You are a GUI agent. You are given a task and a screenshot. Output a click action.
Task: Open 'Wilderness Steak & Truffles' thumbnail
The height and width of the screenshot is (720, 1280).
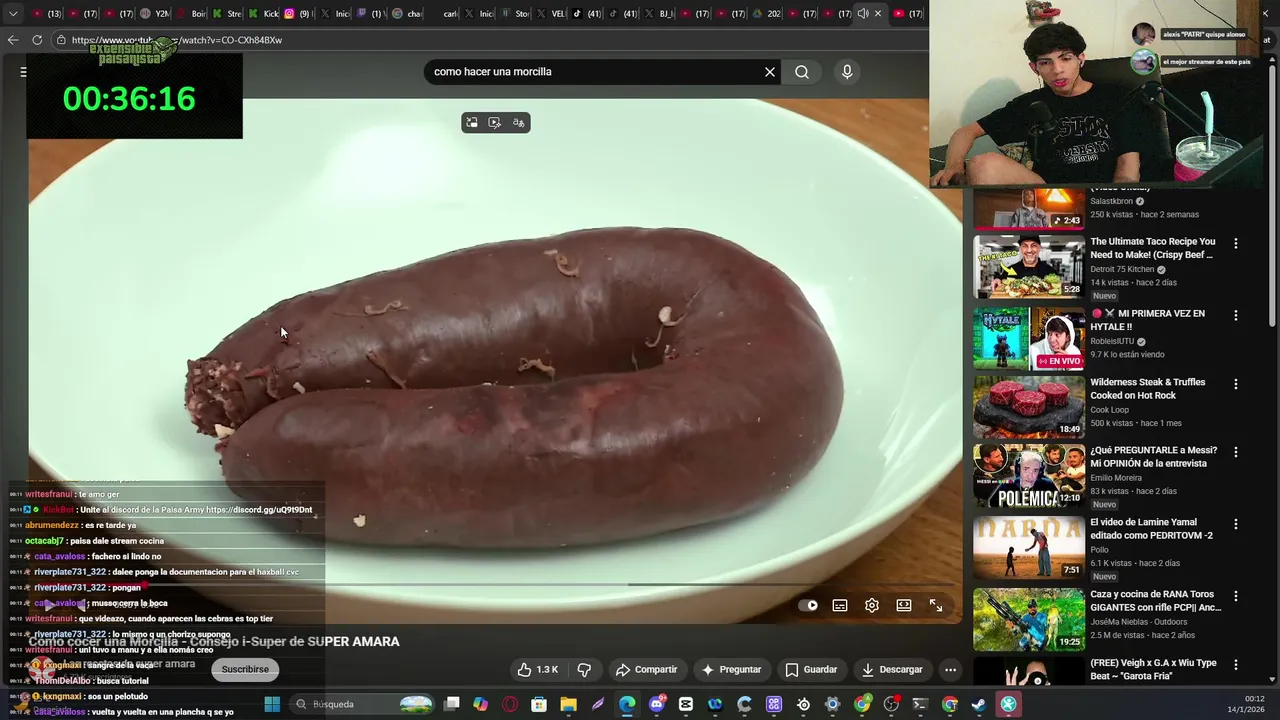point(1029,407)
